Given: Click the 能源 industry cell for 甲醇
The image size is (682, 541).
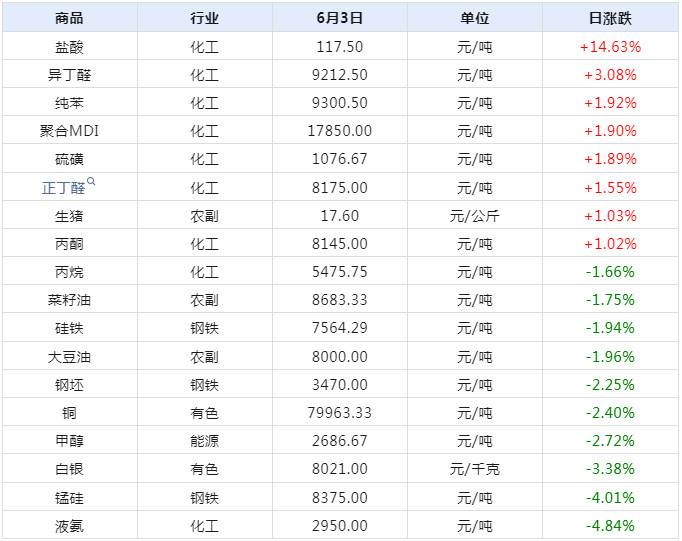Looking at the screenshot, I should (x=204, y=440).
